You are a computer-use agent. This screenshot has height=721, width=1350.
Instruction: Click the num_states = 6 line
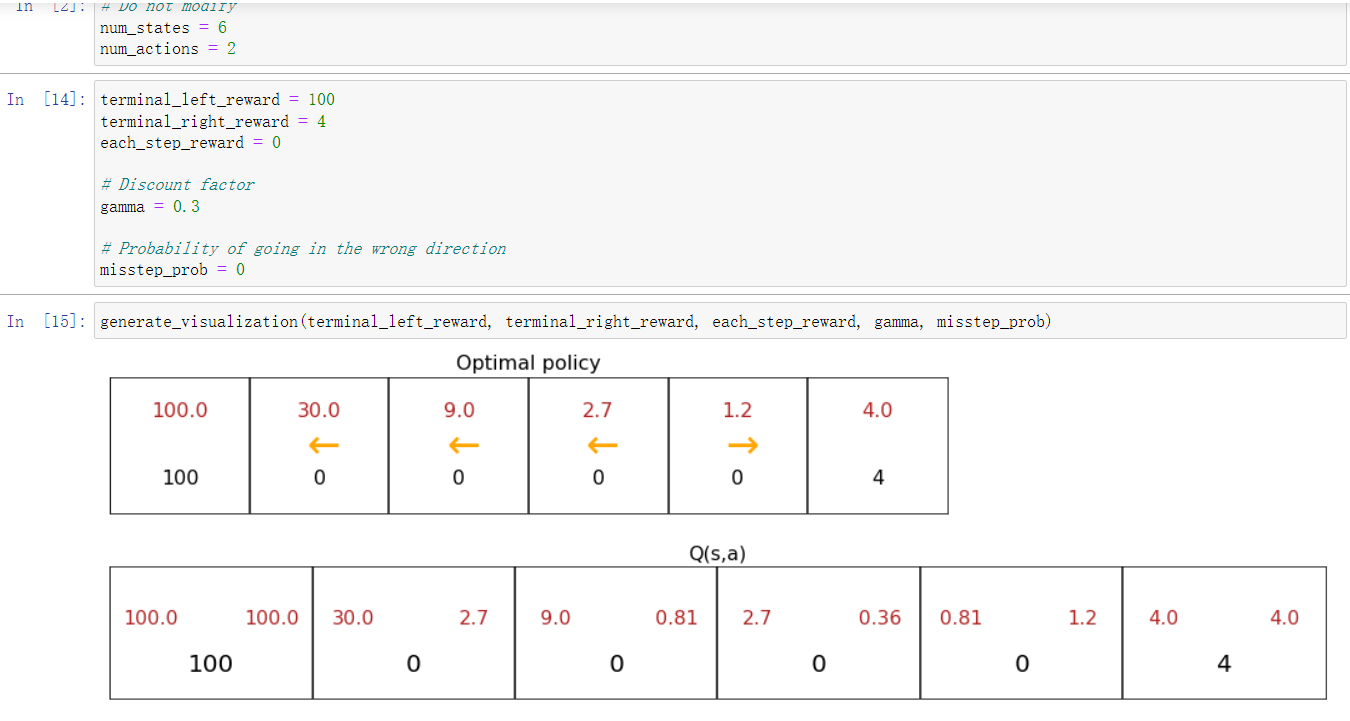pos(163,27)
